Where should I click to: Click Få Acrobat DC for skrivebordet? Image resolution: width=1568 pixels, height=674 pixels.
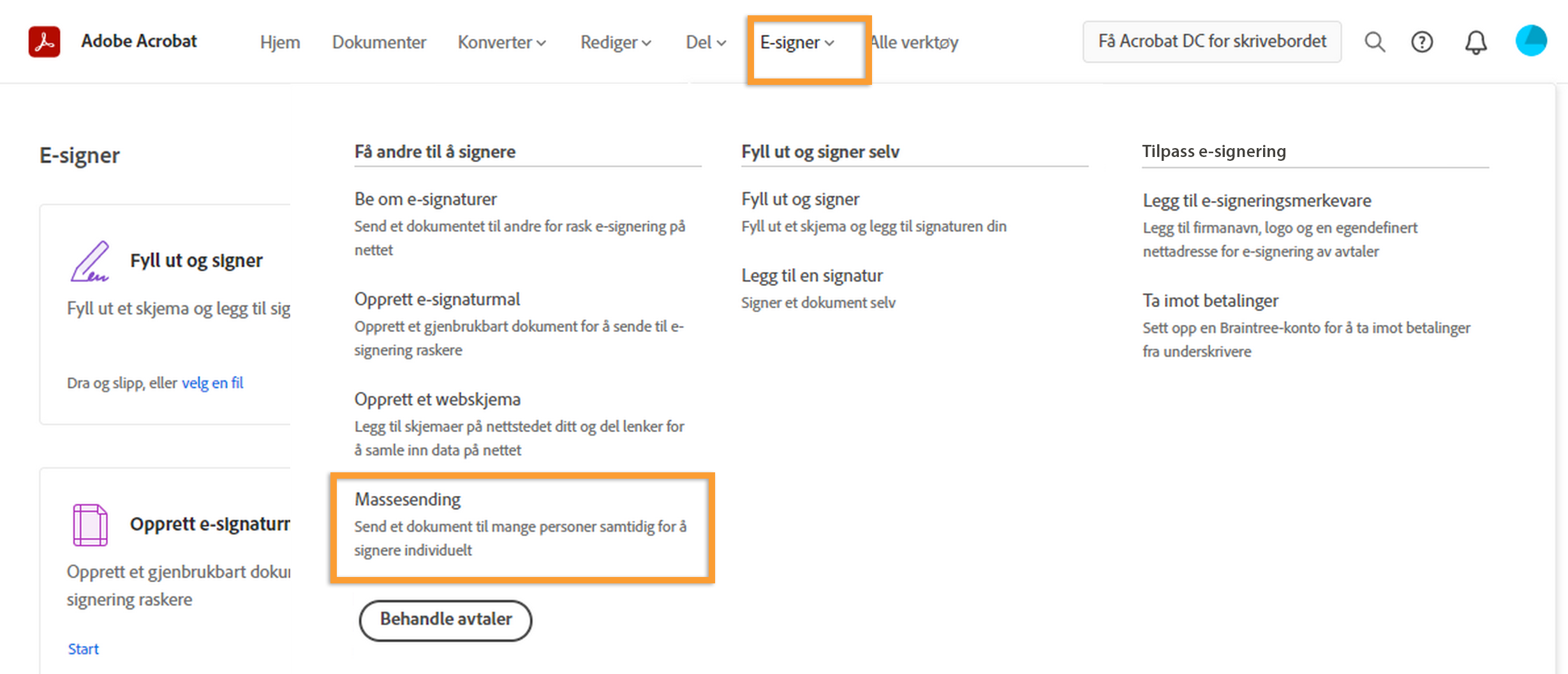(1211, 41)
